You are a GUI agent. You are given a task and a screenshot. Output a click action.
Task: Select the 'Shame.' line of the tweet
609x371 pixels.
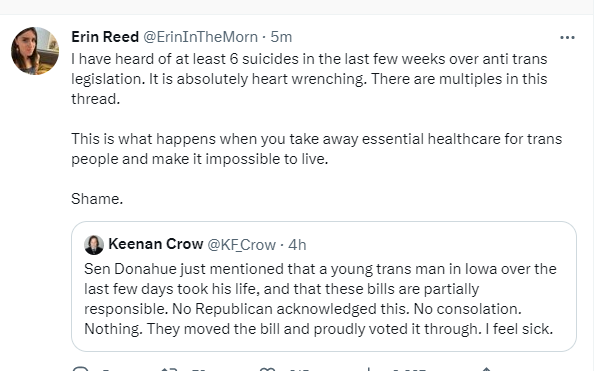tap(97, 199)
